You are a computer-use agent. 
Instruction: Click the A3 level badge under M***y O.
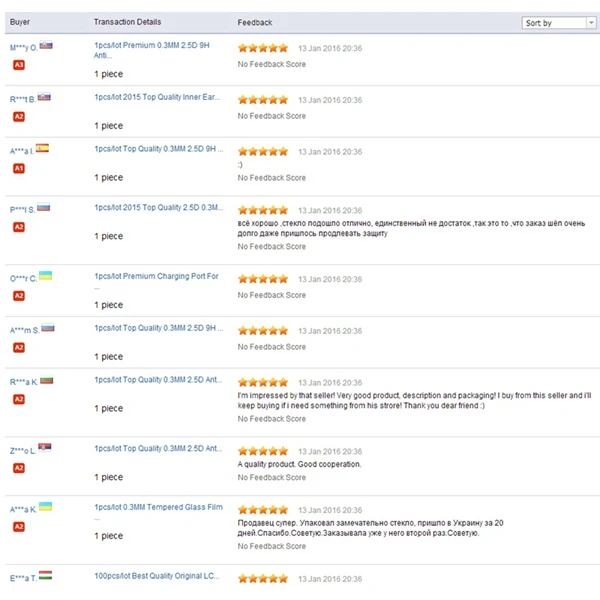pos(18,64)
